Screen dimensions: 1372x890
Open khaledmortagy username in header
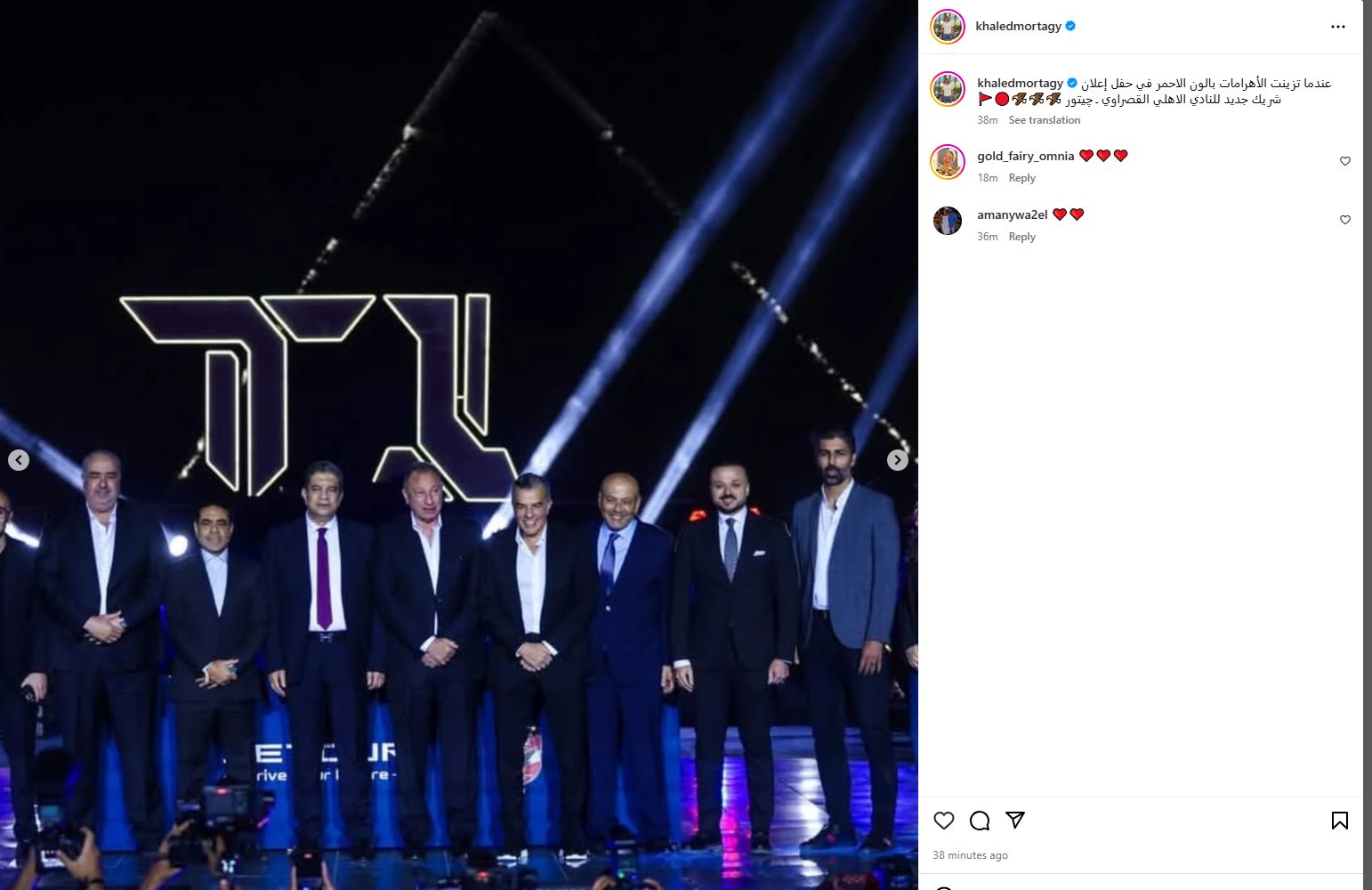point(1018,26)
